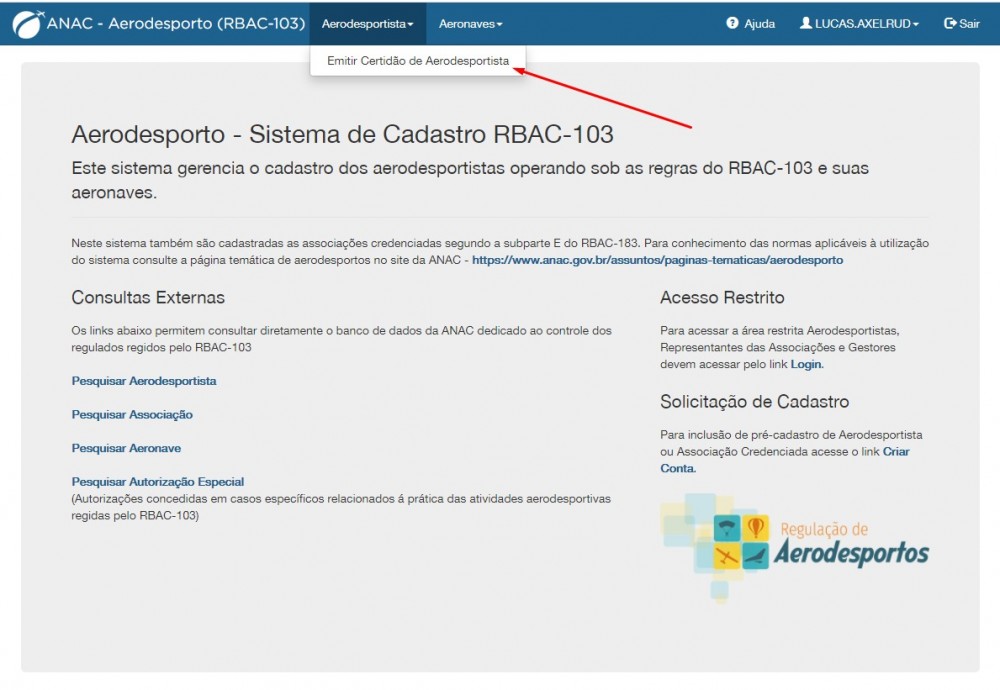Open the LUCAS.AXELRUD user dropdown
1000x690 pixels.
pyautogui.click(x=859, y=24)
